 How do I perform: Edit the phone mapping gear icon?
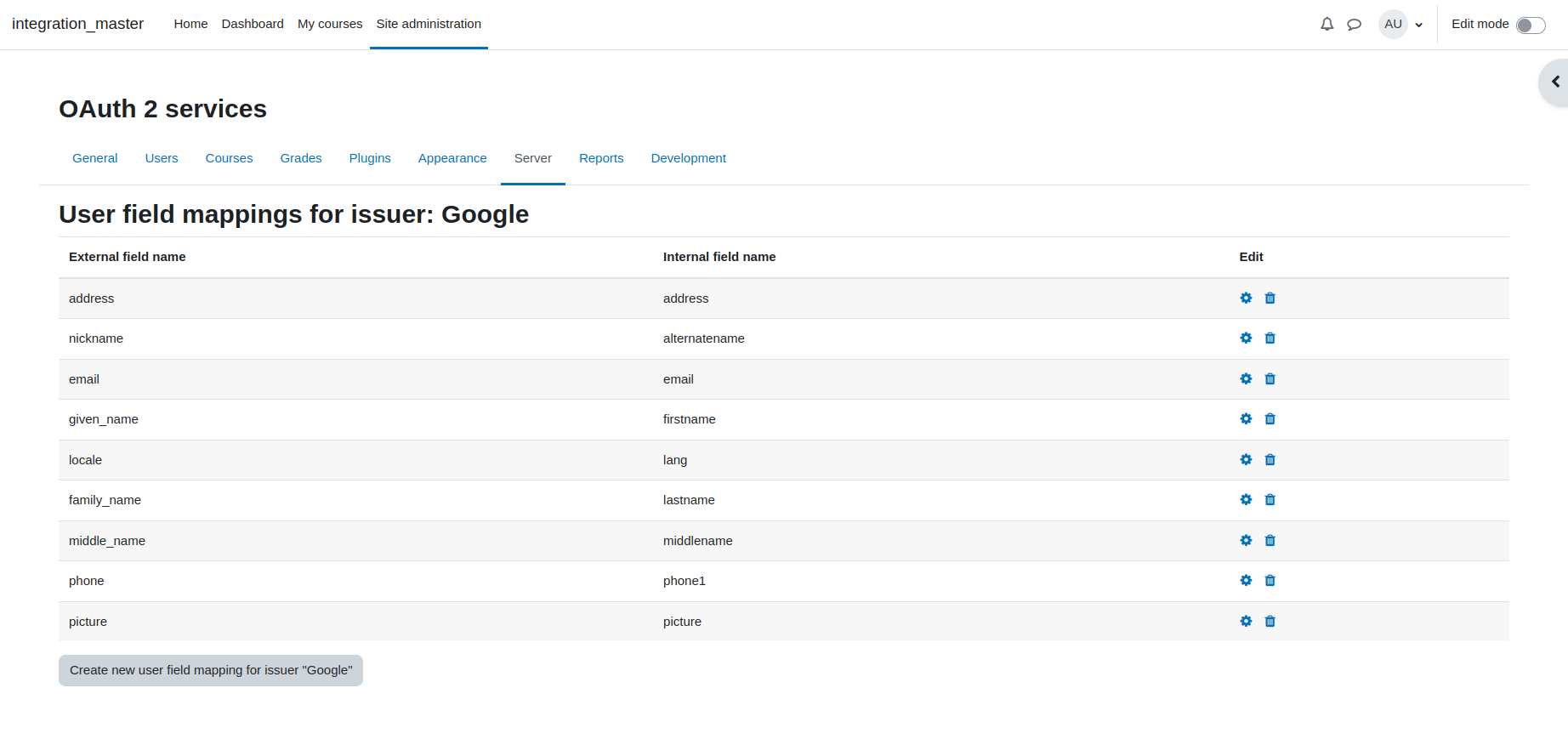tap(1246, 581)
